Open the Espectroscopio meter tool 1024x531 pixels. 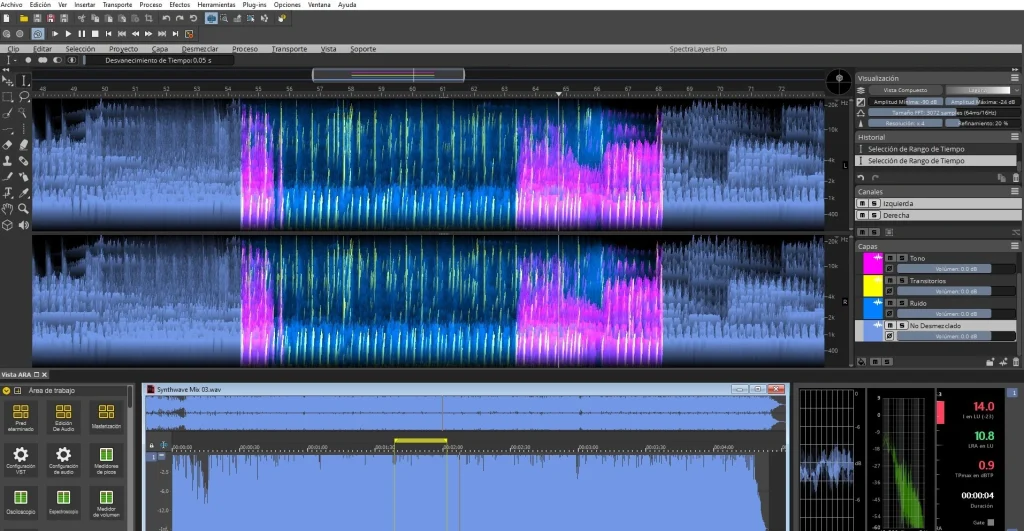63,502
